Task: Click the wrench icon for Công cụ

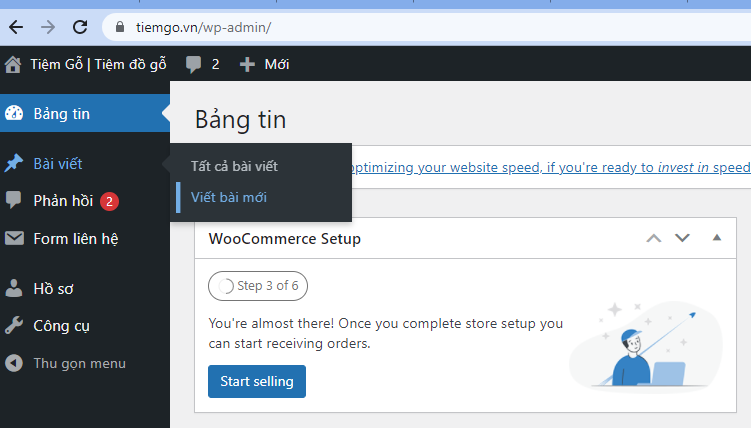Action: (14, 326)
